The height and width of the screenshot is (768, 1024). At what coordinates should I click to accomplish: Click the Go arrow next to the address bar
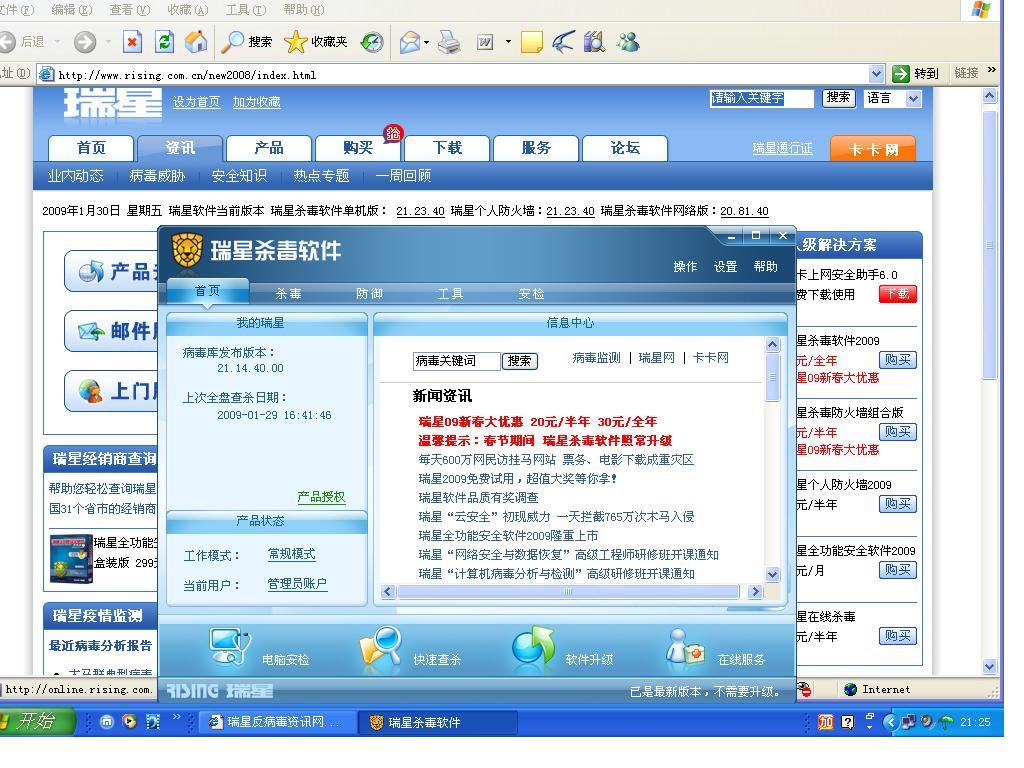tap(901, 74)
